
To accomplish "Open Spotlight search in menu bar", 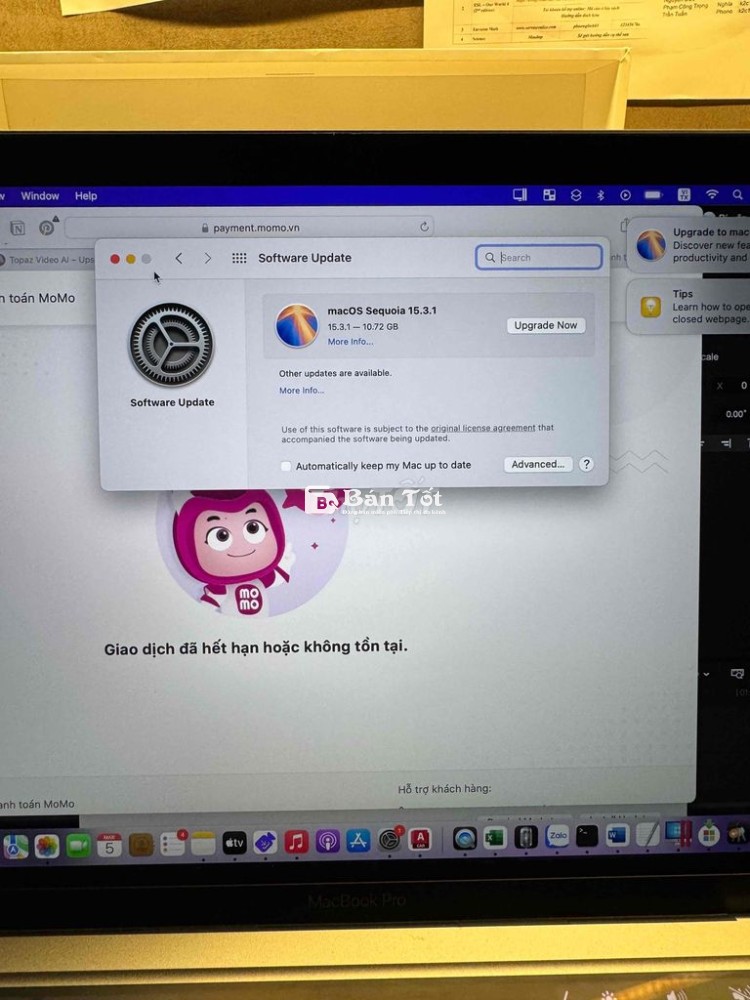I will click(737, 195).
